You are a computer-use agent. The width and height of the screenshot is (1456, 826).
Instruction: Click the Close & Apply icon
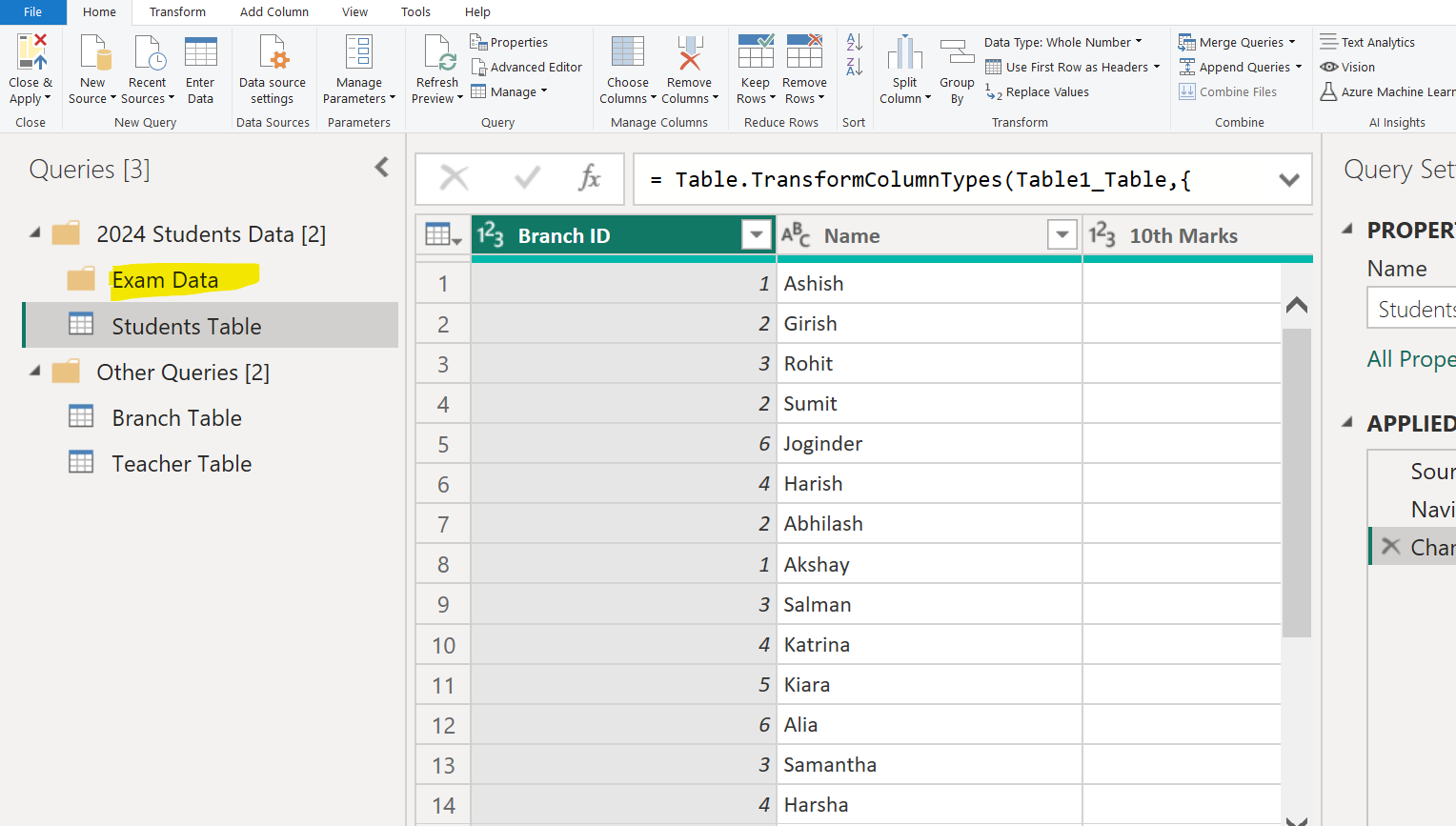30,52
